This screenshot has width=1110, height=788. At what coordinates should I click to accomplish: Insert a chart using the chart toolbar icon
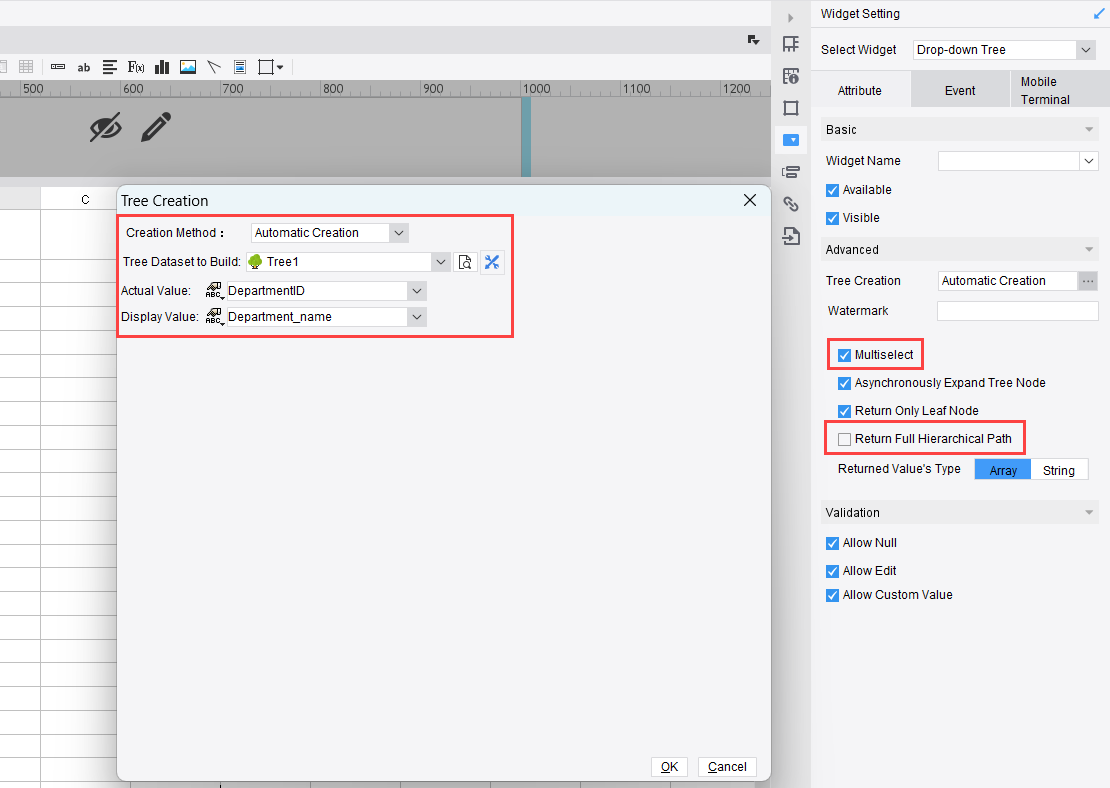tap(161, 67)
